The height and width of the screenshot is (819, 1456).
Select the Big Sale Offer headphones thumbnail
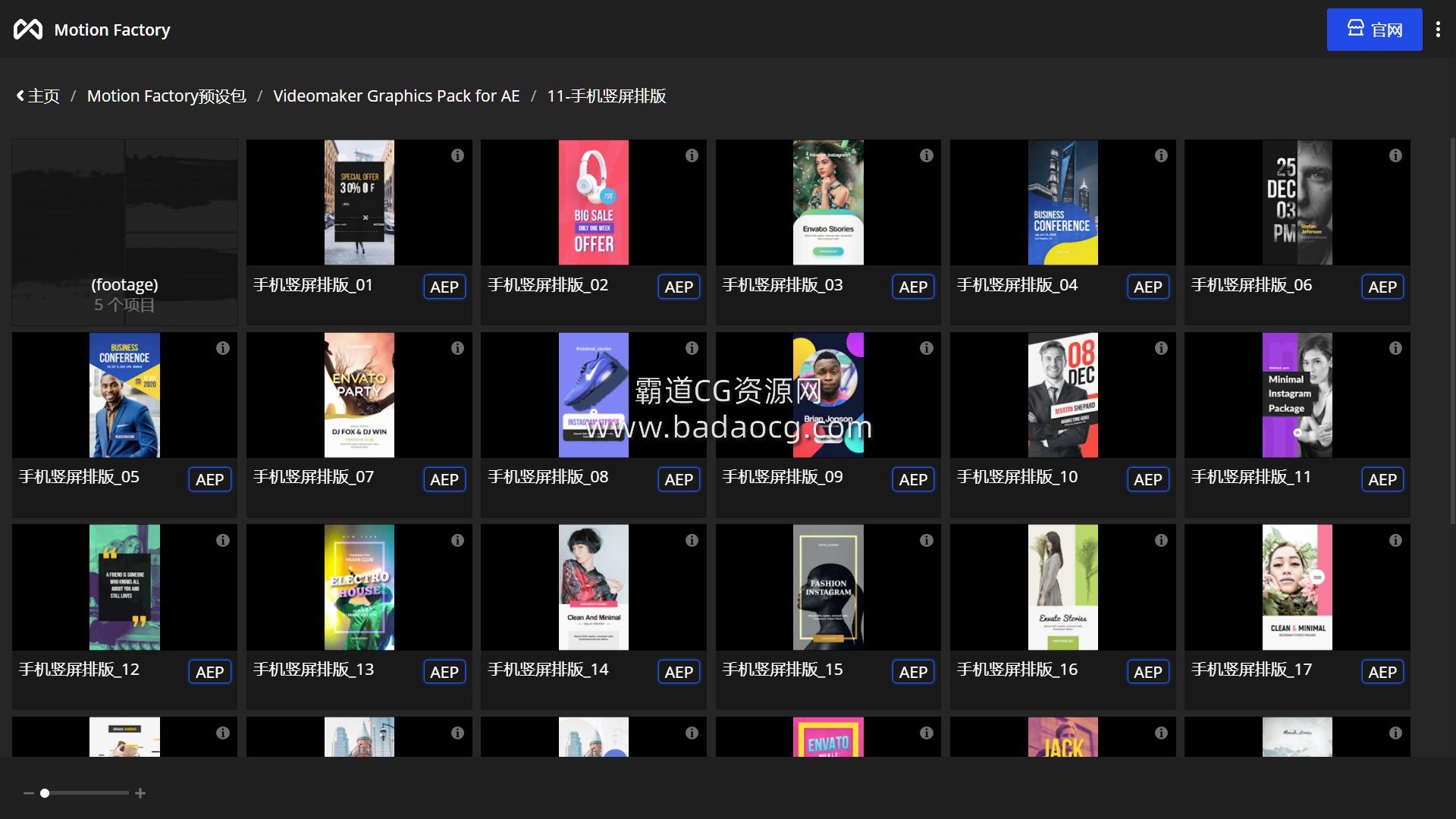coord(594,202)
